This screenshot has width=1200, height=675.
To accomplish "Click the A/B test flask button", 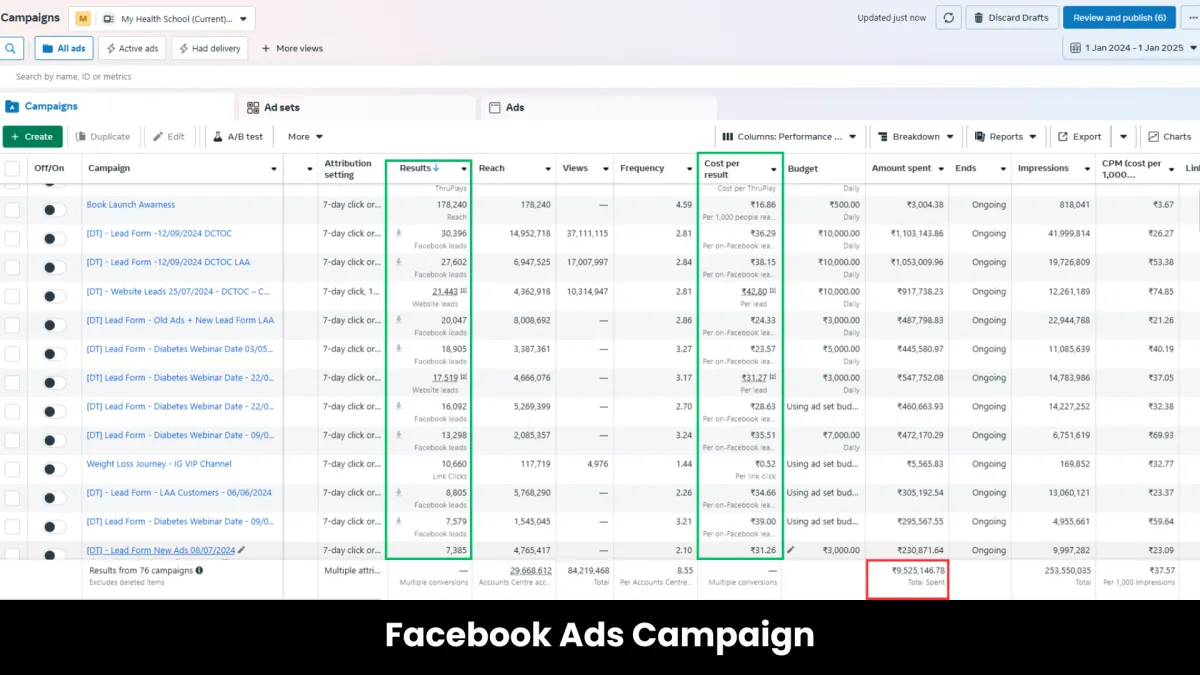I will pyautogui.click(x=237, y=137).
